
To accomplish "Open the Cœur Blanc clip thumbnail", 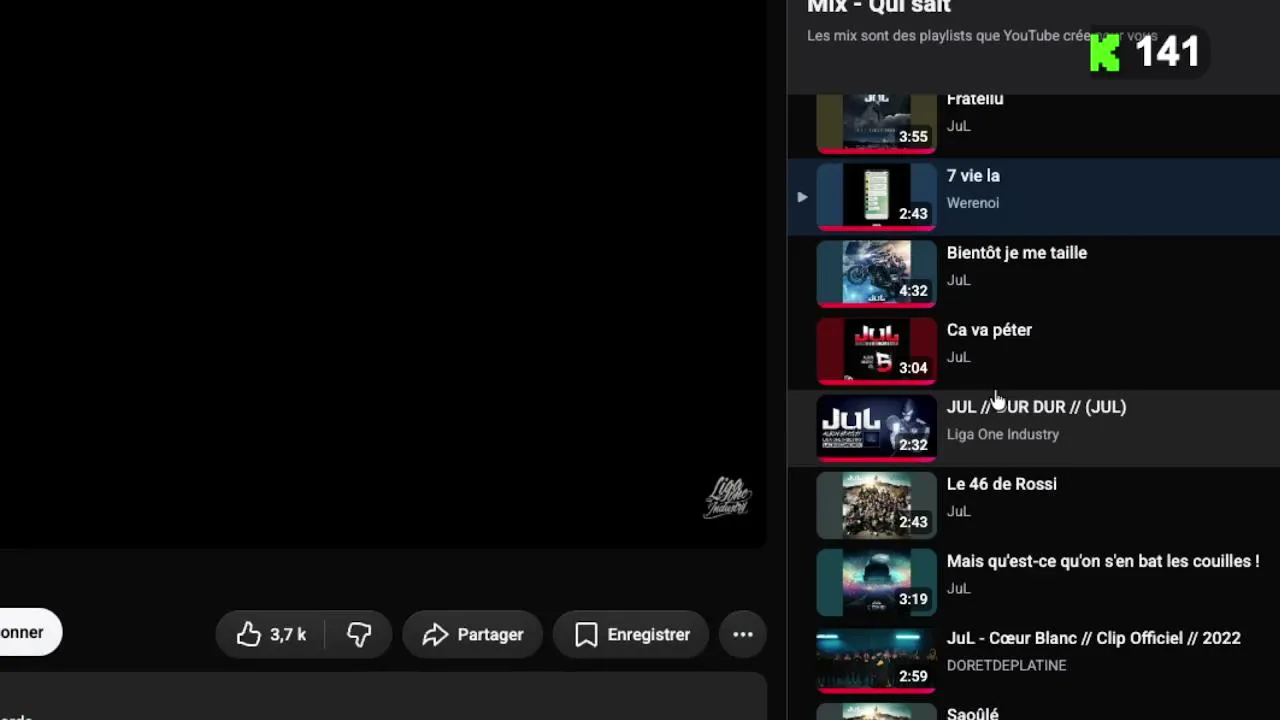I will [x=877, y=659].
